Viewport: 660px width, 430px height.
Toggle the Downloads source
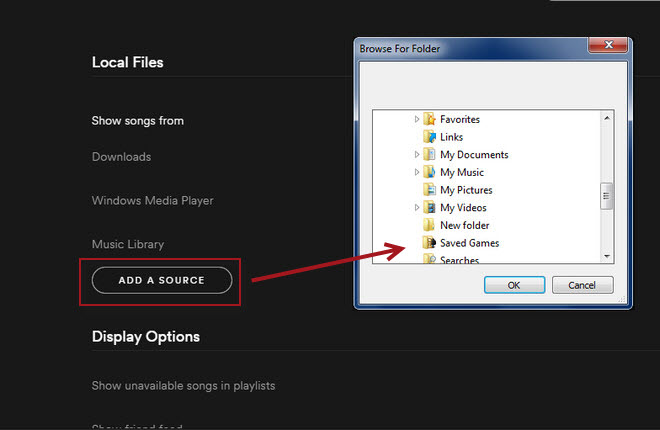pyautogui.click(x=121, y=157)
